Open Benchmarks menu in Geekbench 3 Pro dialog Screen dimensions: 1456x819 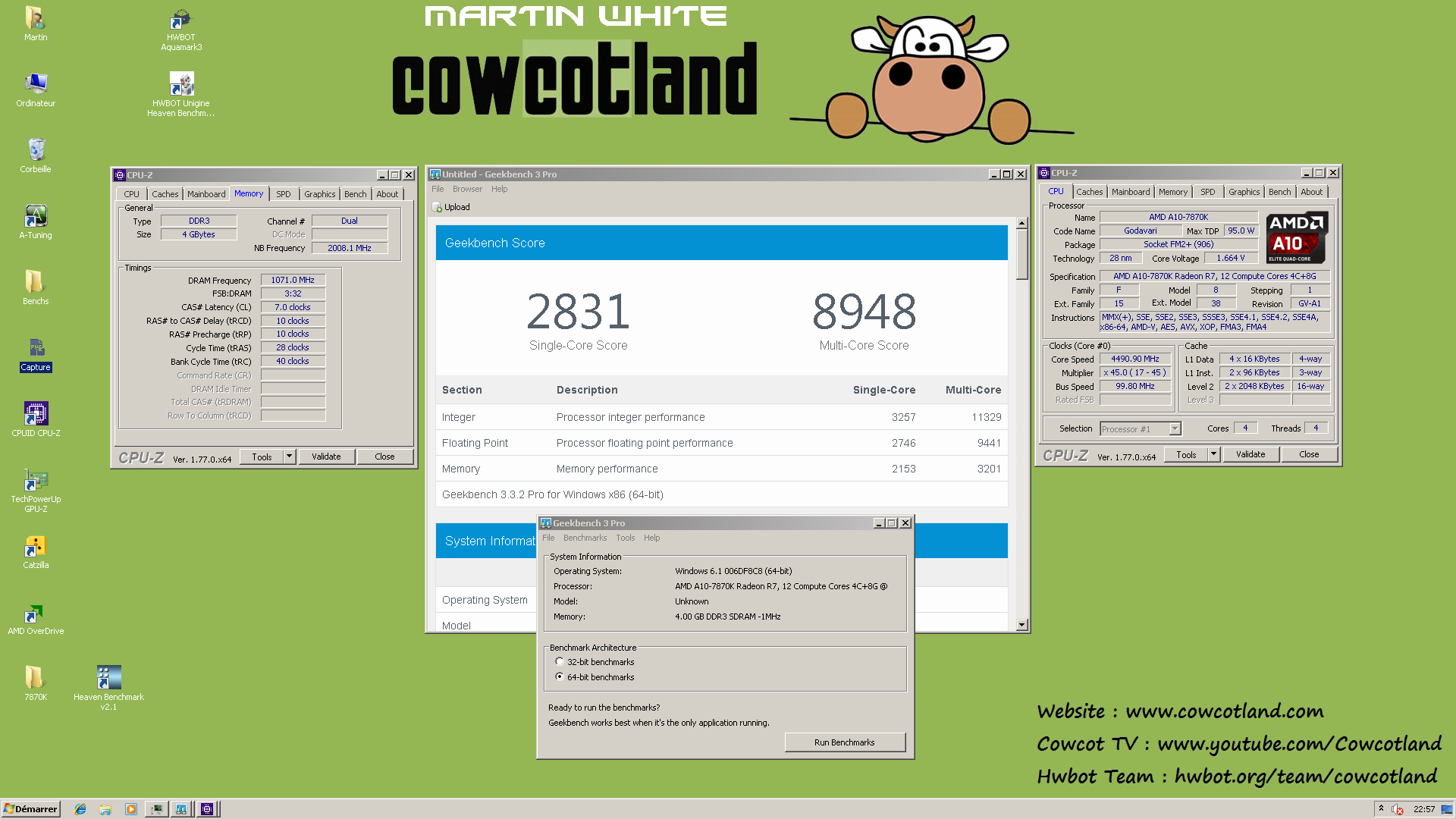click(x=585, y=538)
